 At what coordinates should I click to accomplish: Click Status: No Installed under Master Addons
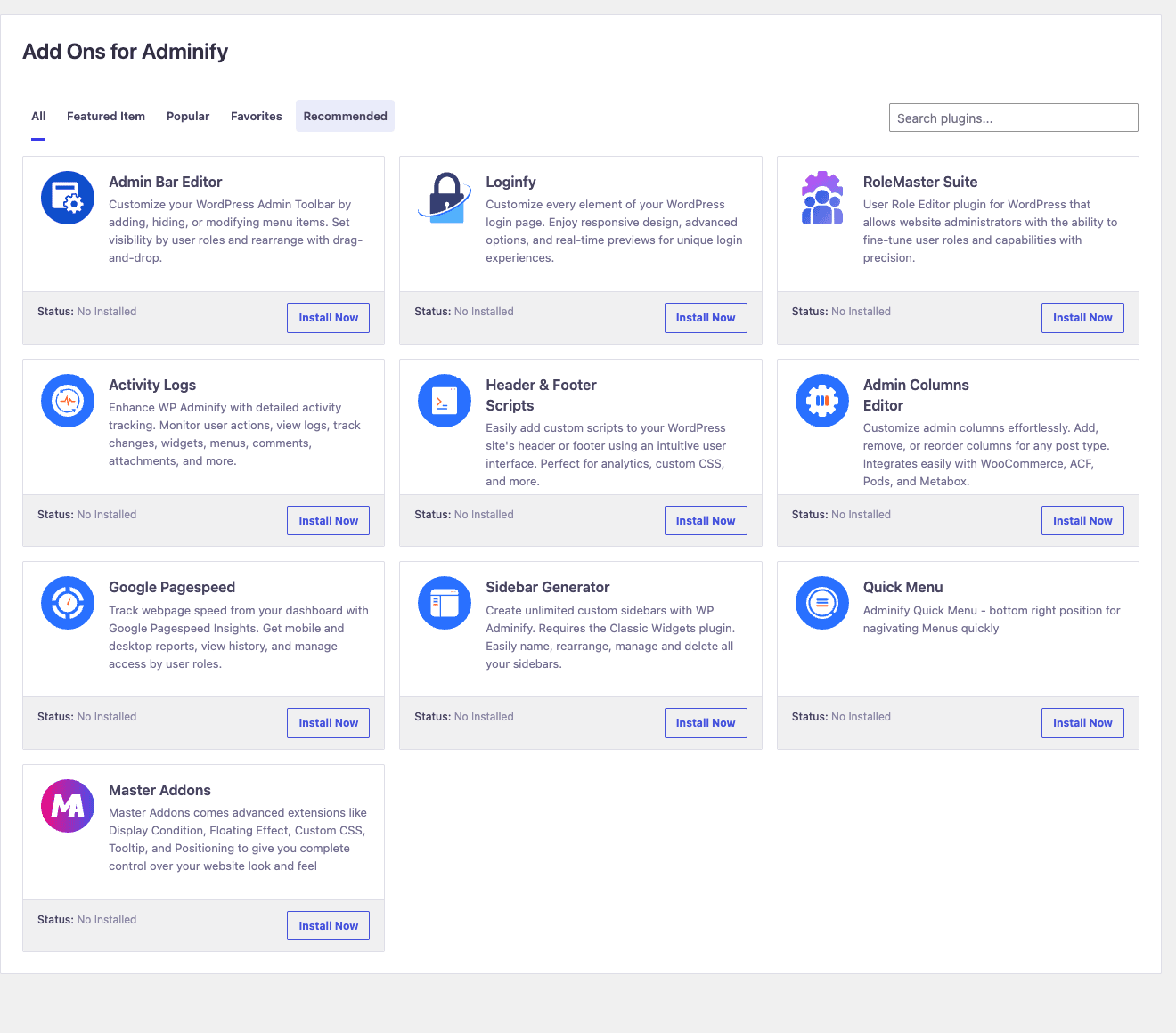[87, 920]
